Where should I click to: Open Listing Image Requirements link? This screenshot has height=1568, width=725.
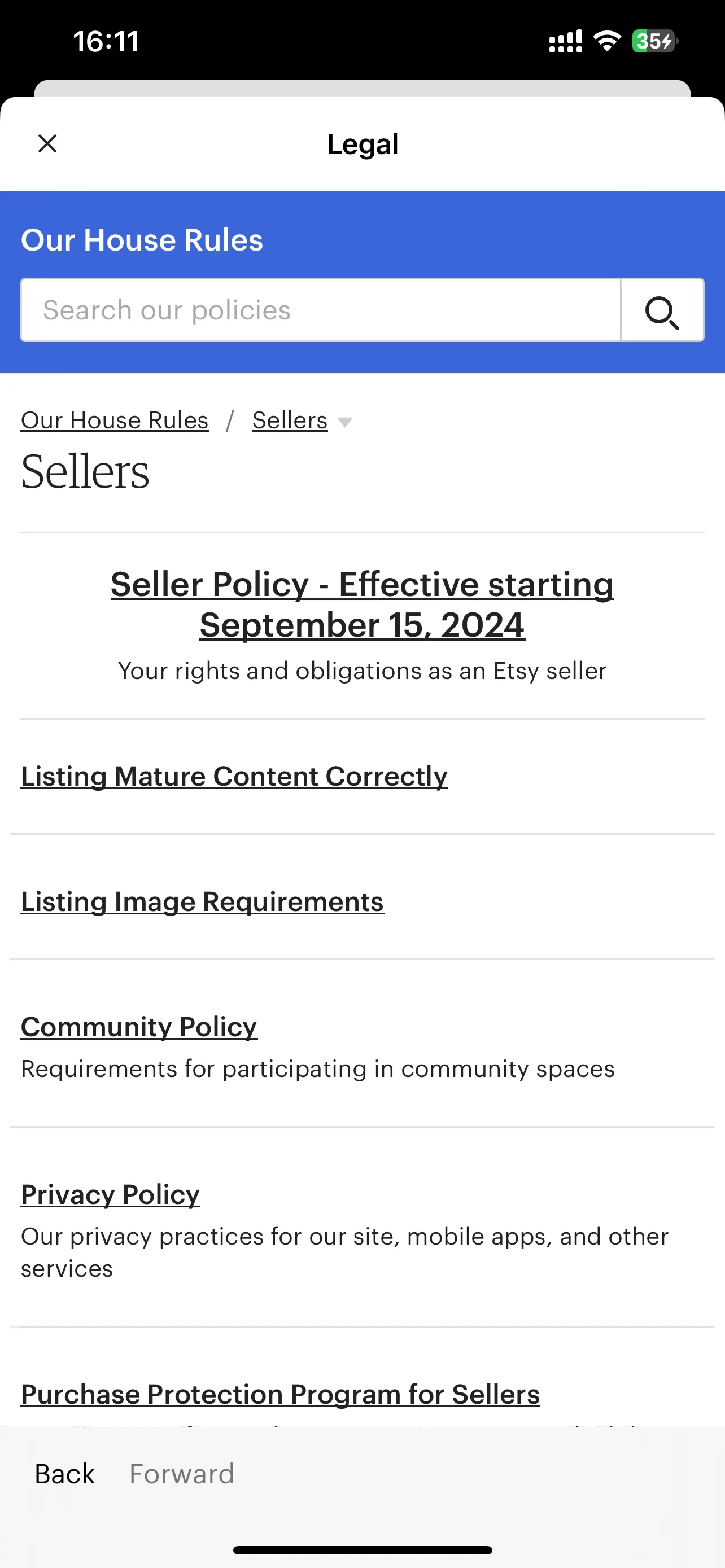(x=202, y=901)
